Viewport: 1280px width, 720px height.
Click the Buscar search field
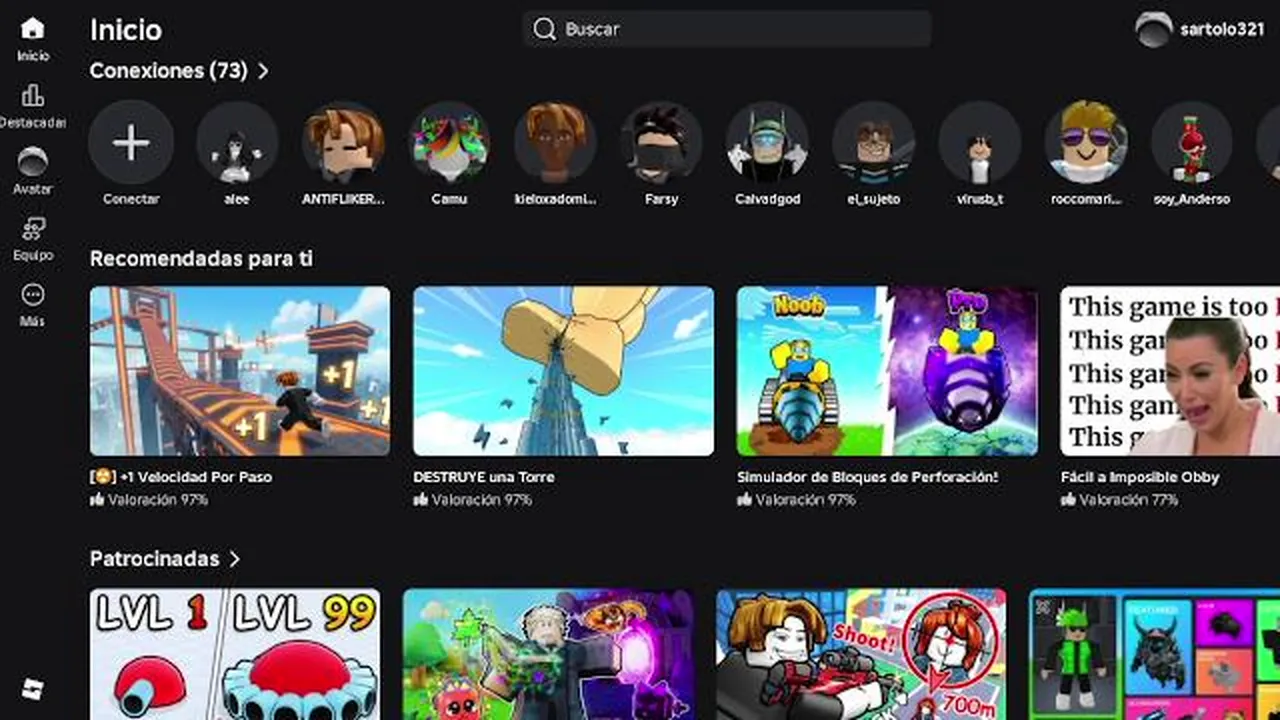pos(727,29)
